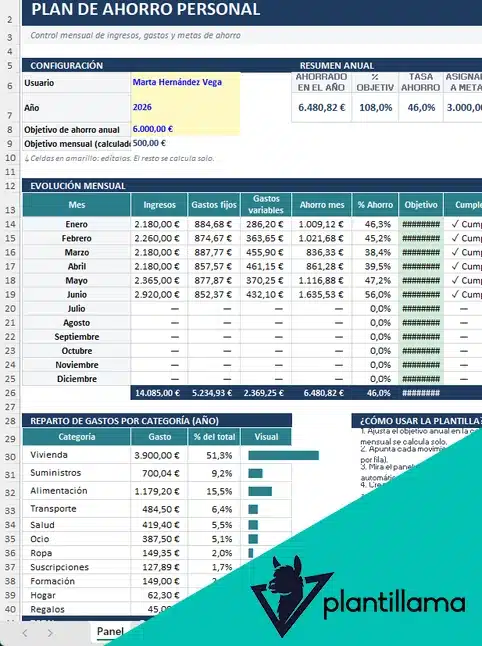Select total income 14.085,00 €
The height and width of the screenshot is (646, 482).
159,393
